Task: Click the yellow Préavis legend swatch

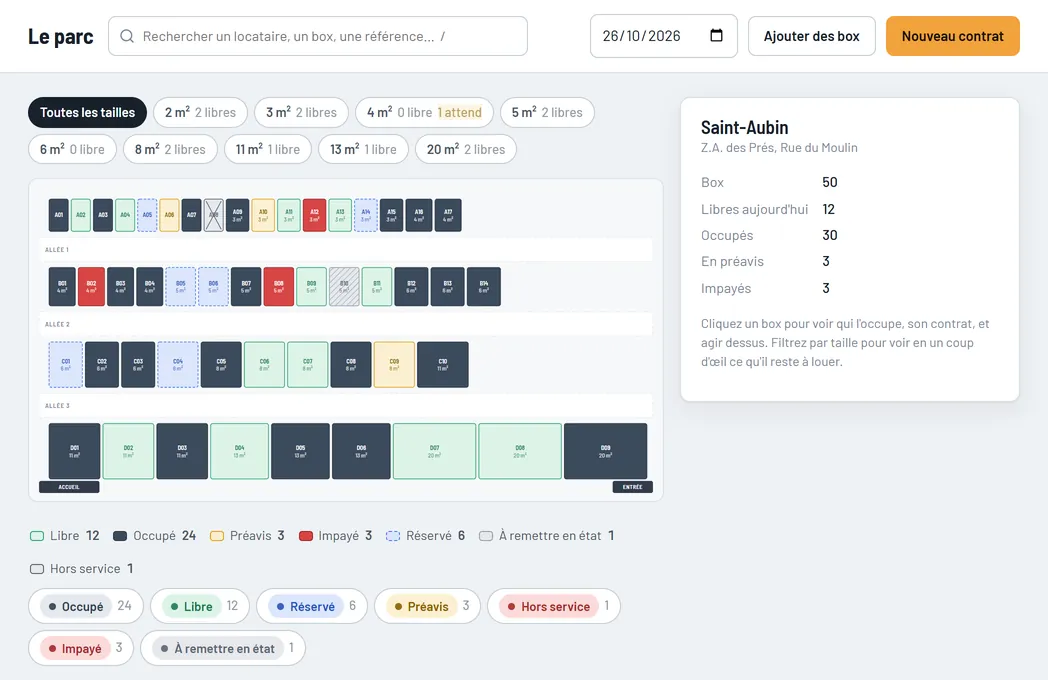Action: [x=217, y=536]
